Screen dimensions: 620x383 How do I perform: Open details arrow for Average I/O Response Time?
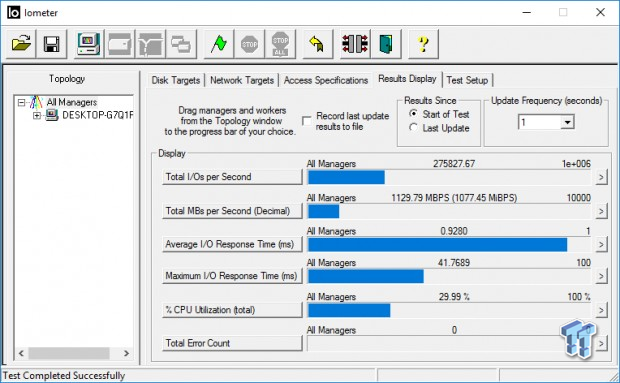point(601,244)
